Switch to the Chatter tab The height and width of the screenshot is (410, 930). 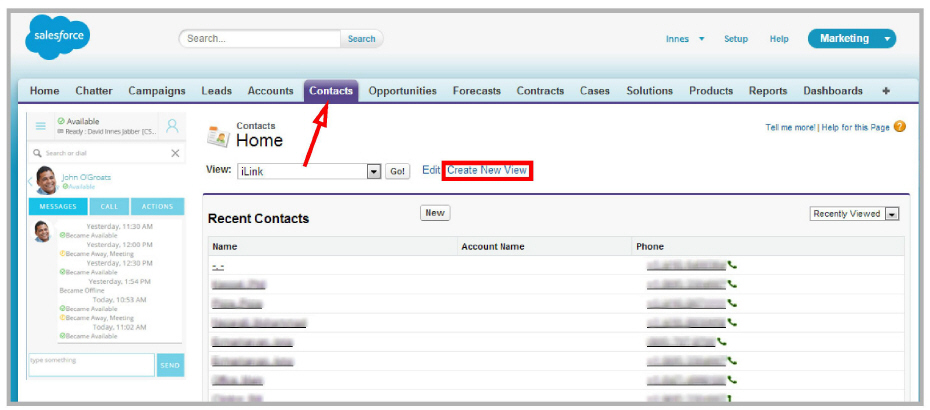94,91
